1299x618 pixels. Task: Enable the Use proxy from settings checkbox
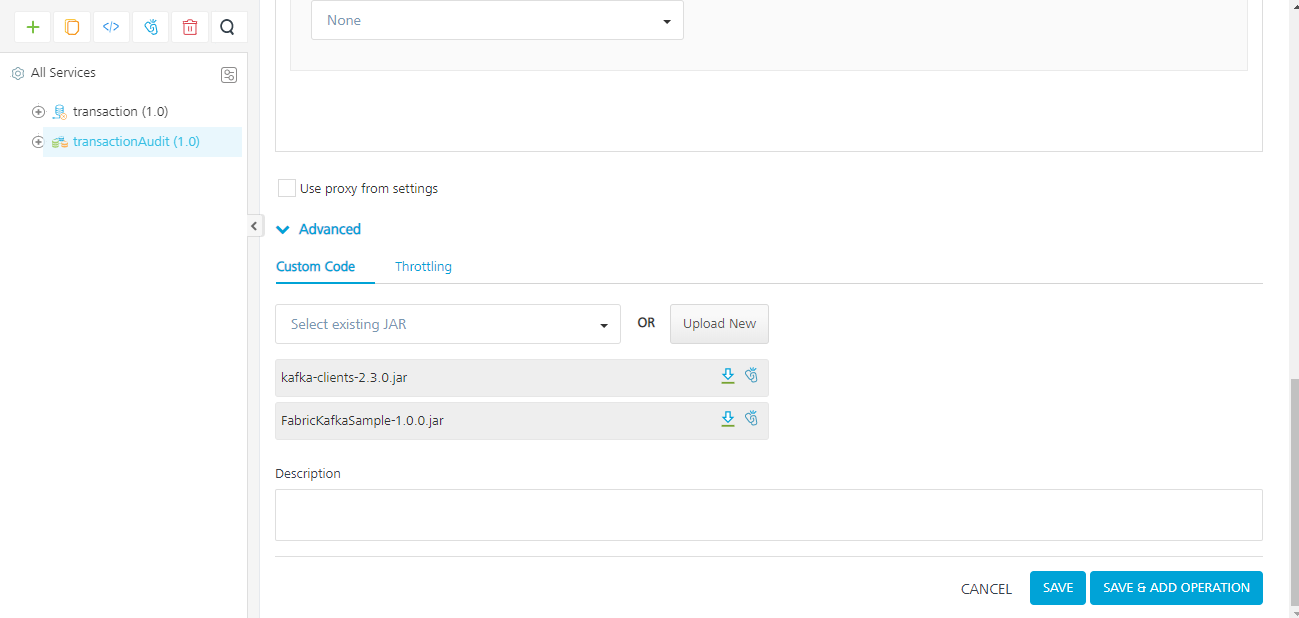pyautogui.click(x=286, y=188)
